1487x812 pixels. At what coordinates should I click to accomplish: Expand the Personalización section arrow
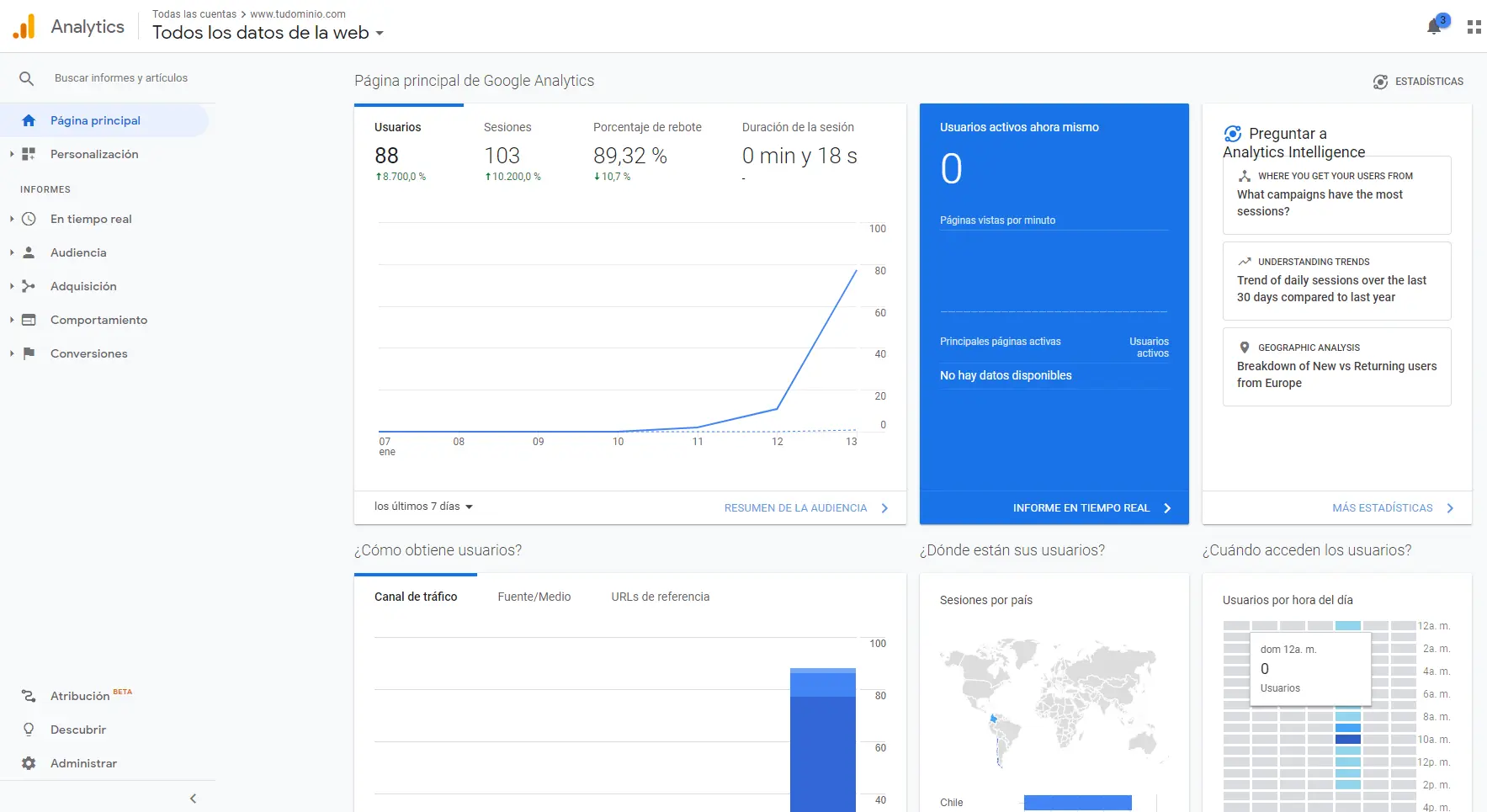click(12, 154)
